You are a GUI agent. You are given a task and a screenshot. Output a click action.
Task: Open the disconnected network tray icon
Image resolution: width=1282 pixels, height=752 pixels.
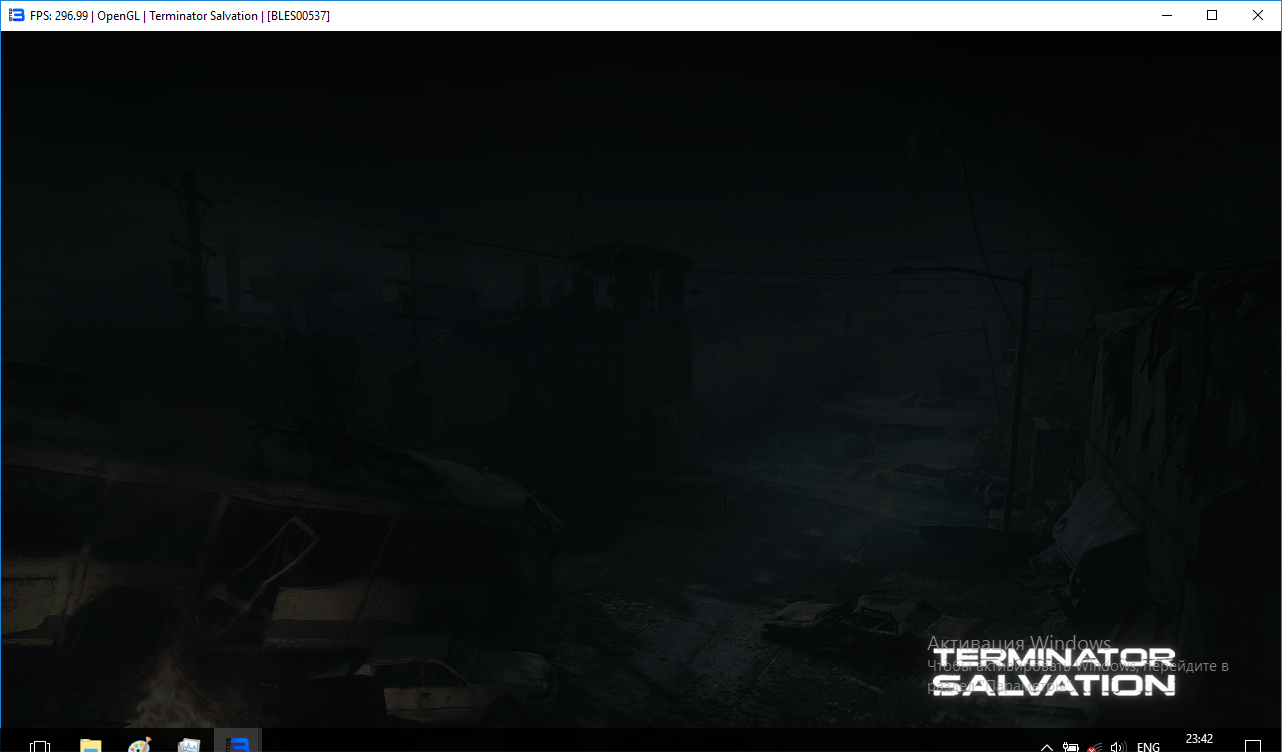[x=1095, y=747]
